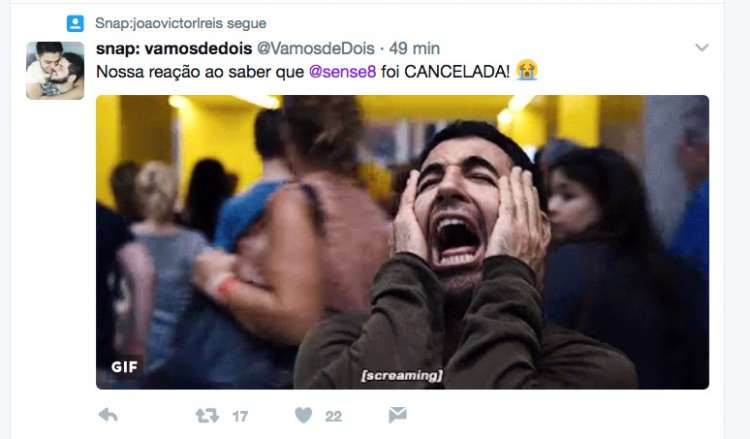This screenshot has height=439, width=750.
Task: Open the @sense8 mention link
Action: pos(342,72)
